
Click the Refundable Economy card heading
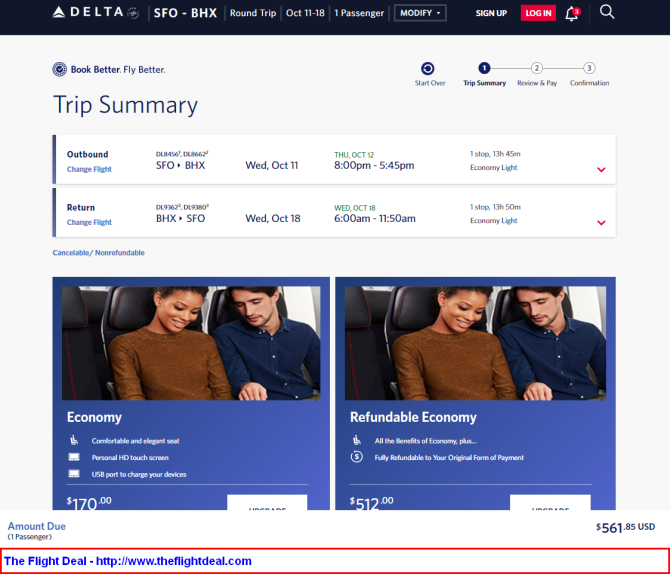pyautogui.click(x=413, y=417)
